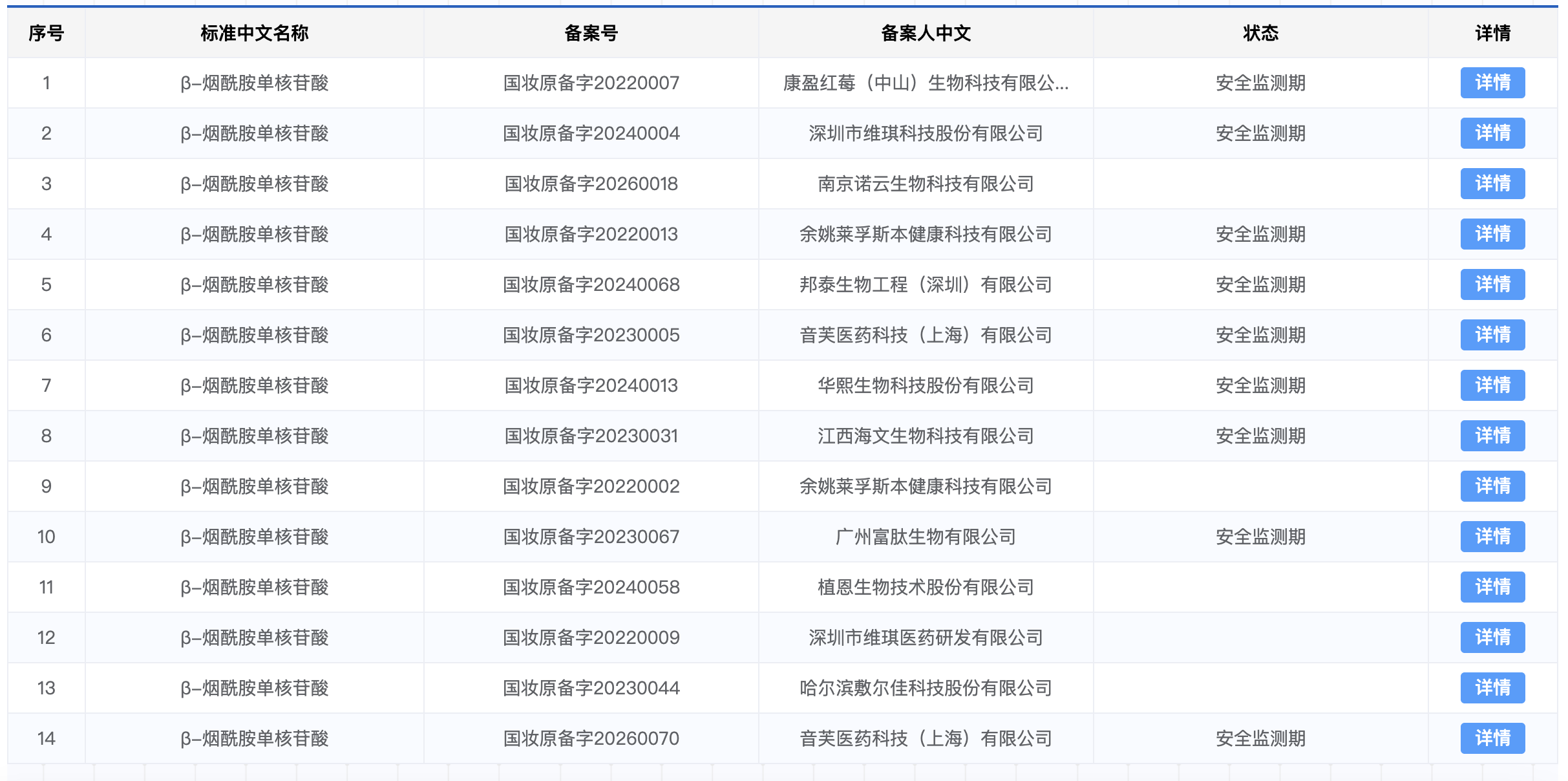Click 安全监测期 status in row 14
Viewport: 1568px width, 781px height.
coord(1261,738)
